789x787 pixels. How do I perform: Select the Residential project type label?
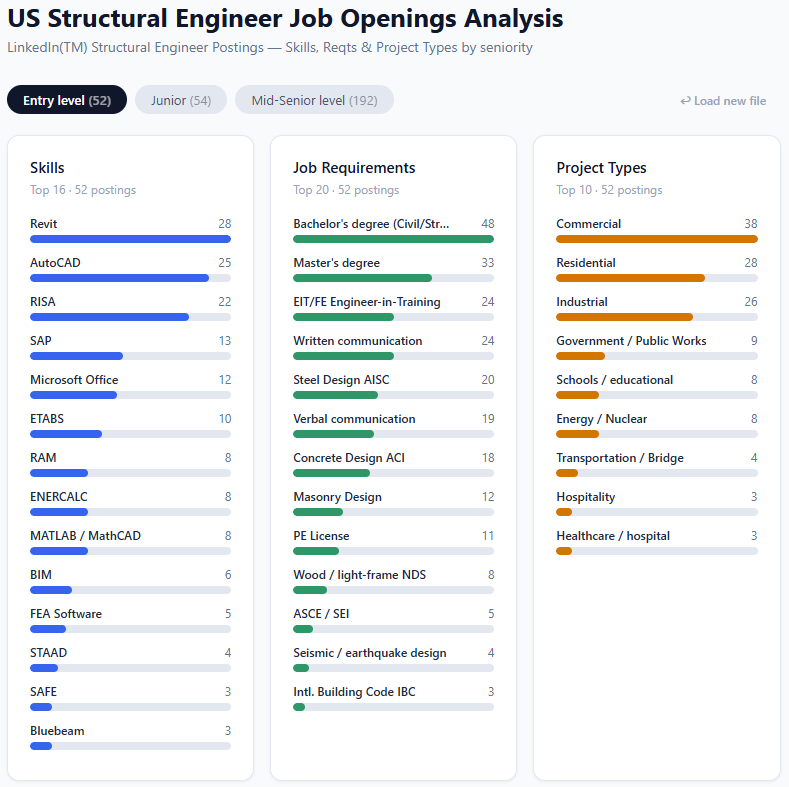pos(586,263)
